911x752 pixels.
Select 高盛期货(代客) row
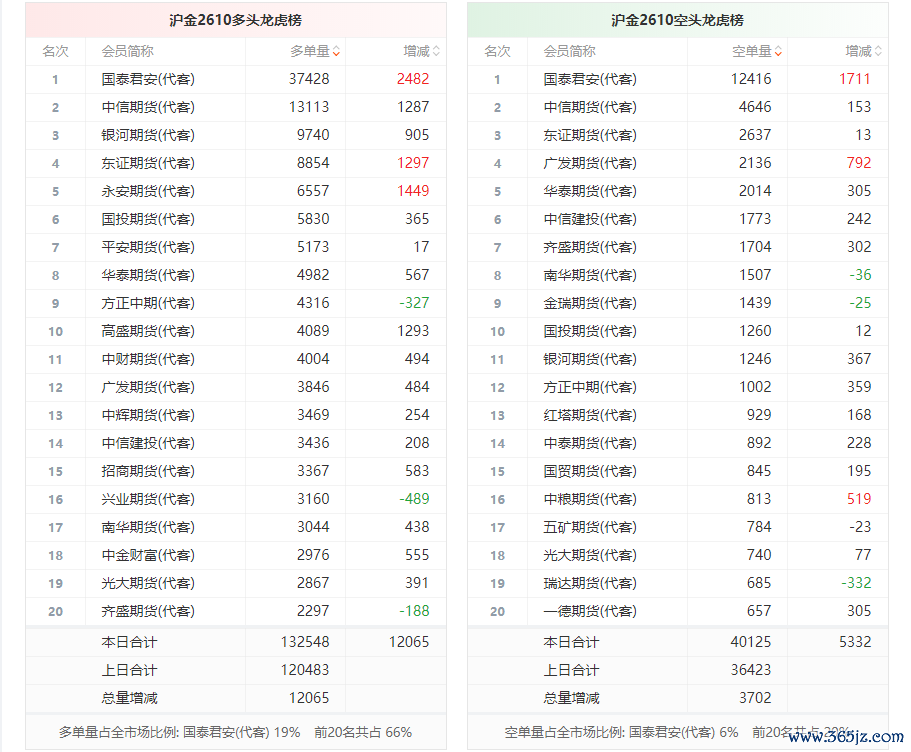point(236,331)
